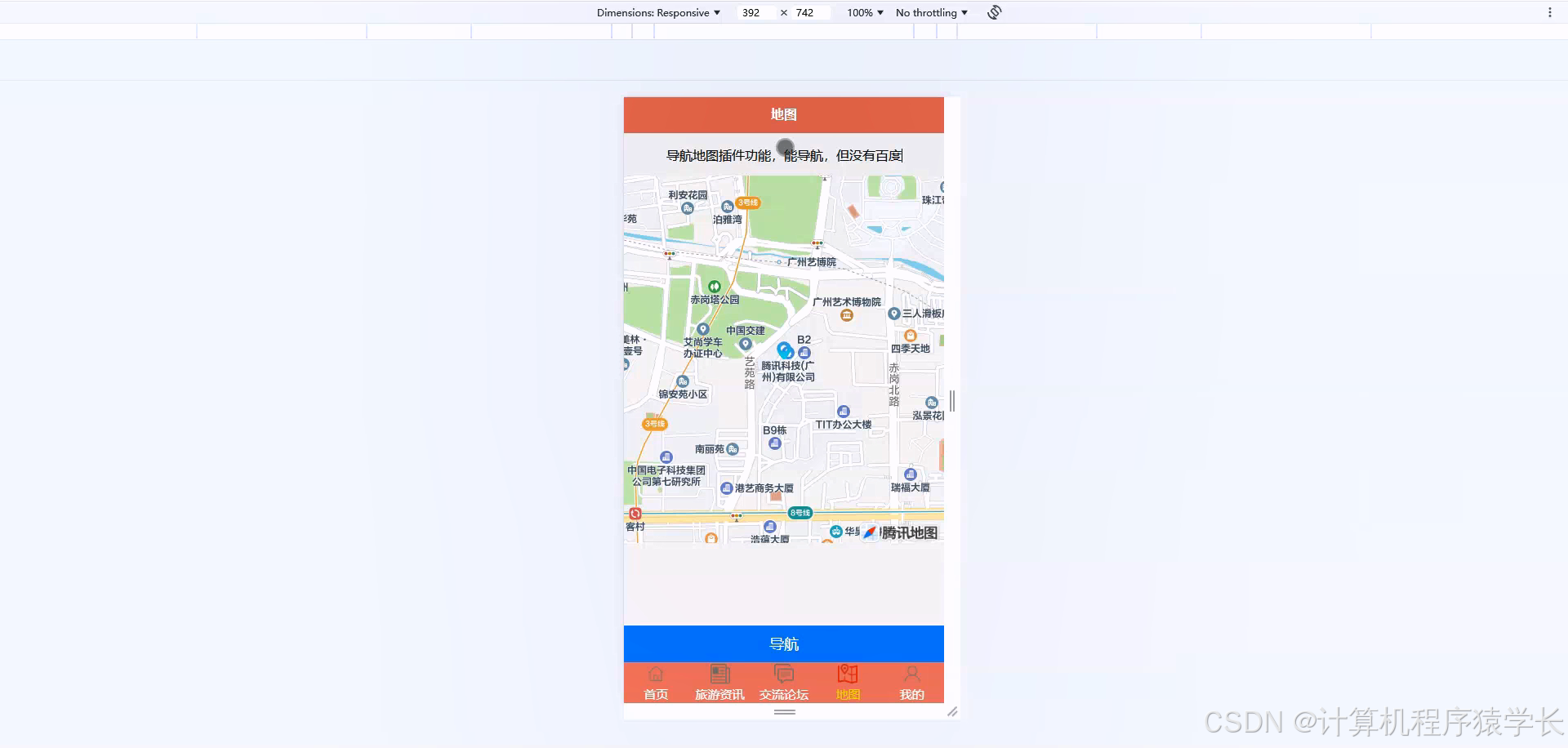The height and width of the screenshot is (748, 1568).
Task: Open the No throttling dropdown
Action: pyautogui.click(x=930, y=12)
